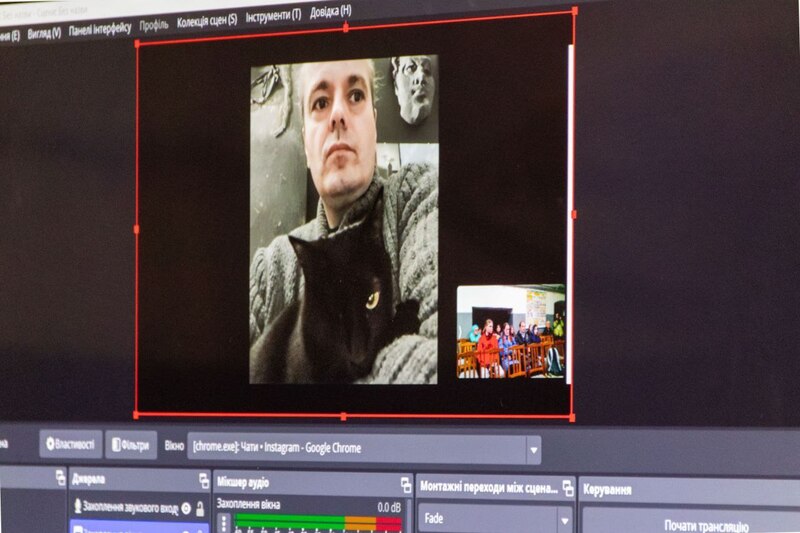Open the Fade transition dropdown

496,519
